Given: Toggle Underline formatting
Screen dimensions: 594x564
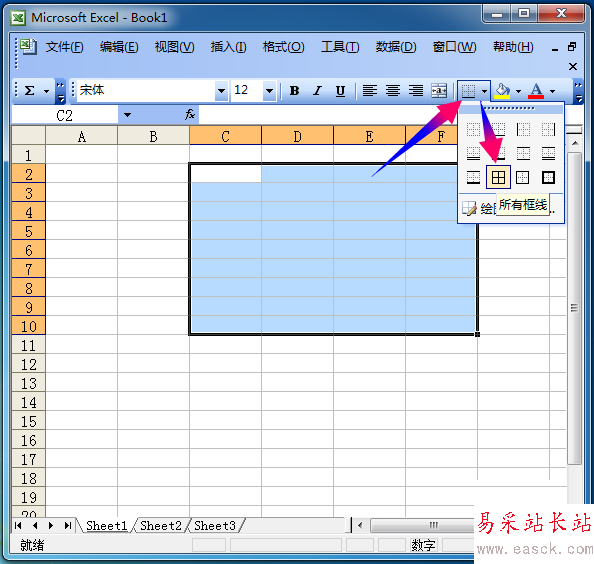Looking at the screenshot, I should 340,91.
